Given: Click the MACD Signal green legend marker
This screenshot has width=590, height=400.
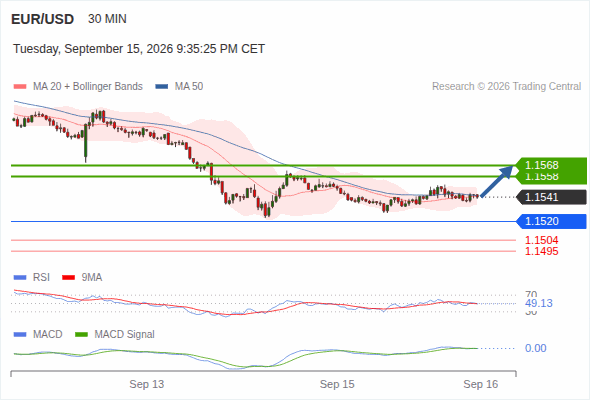Looking at the screenshot, I should 81,335.
